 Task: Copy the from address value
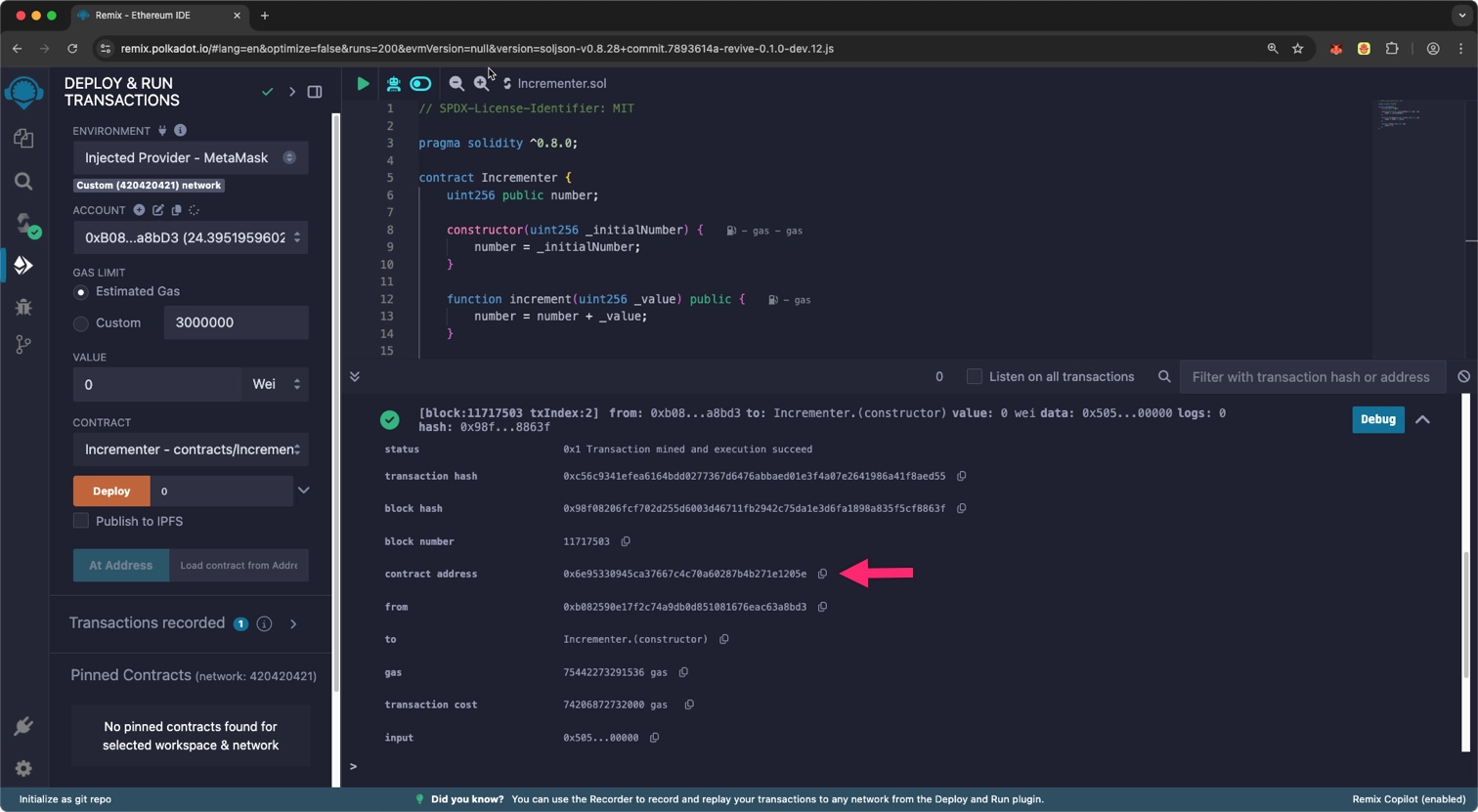pos(822,608)
